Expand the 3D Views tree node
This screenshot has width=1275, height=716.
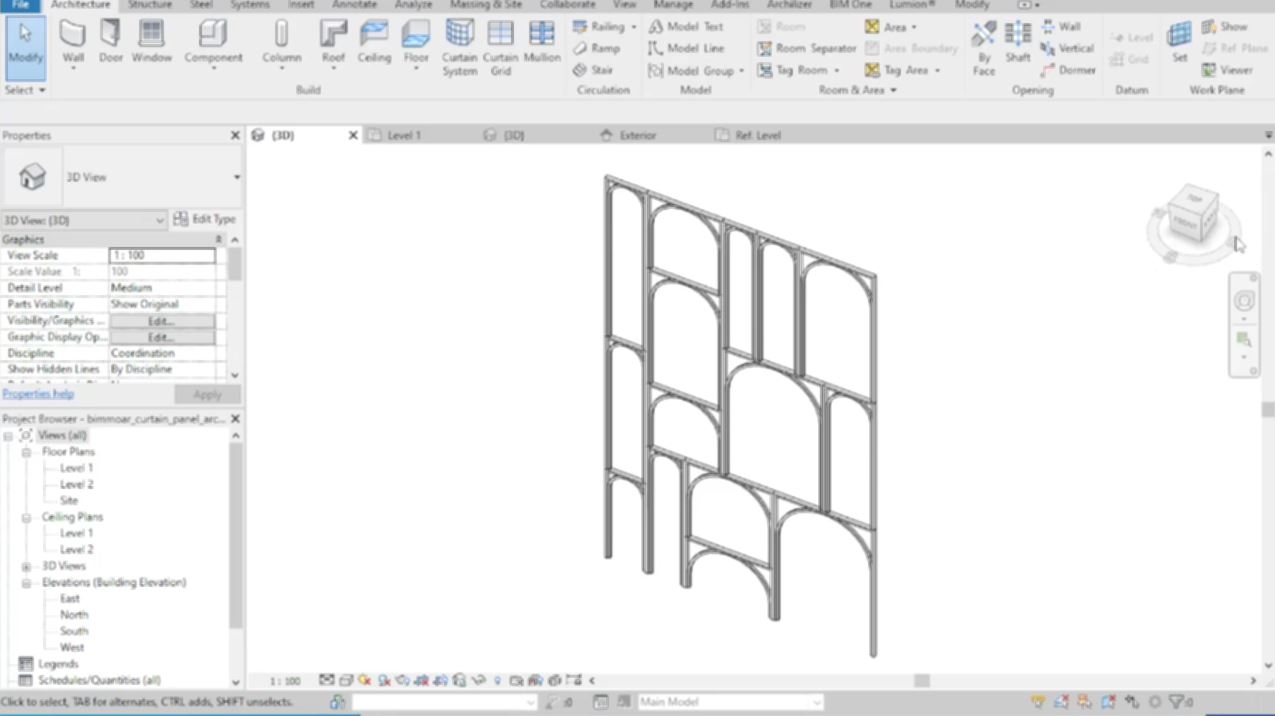coord(28,566)
